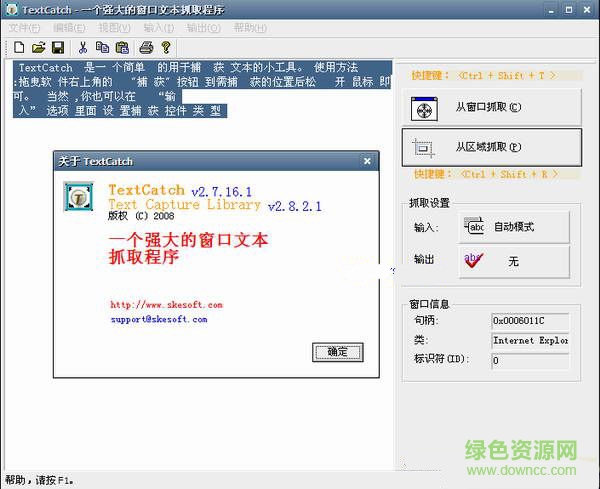Click the Help question mark icon

click(166, 47)
